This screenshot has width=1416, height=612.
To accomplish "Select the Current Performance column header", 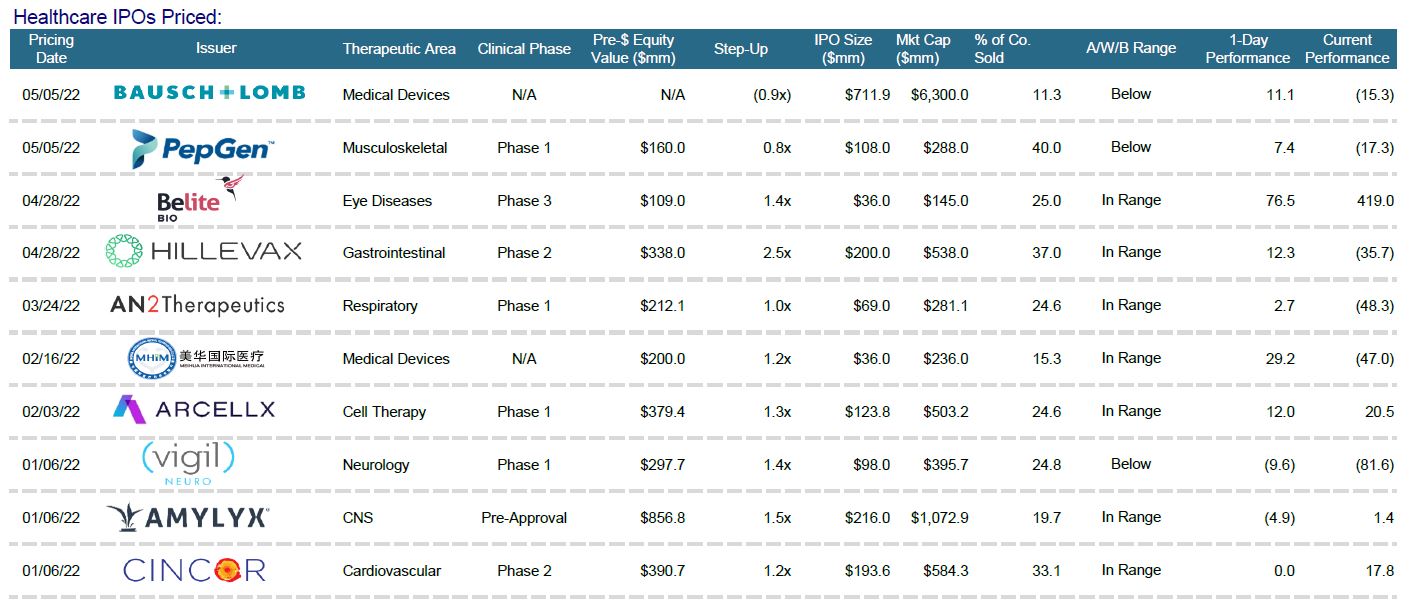I will [1347, 49].
